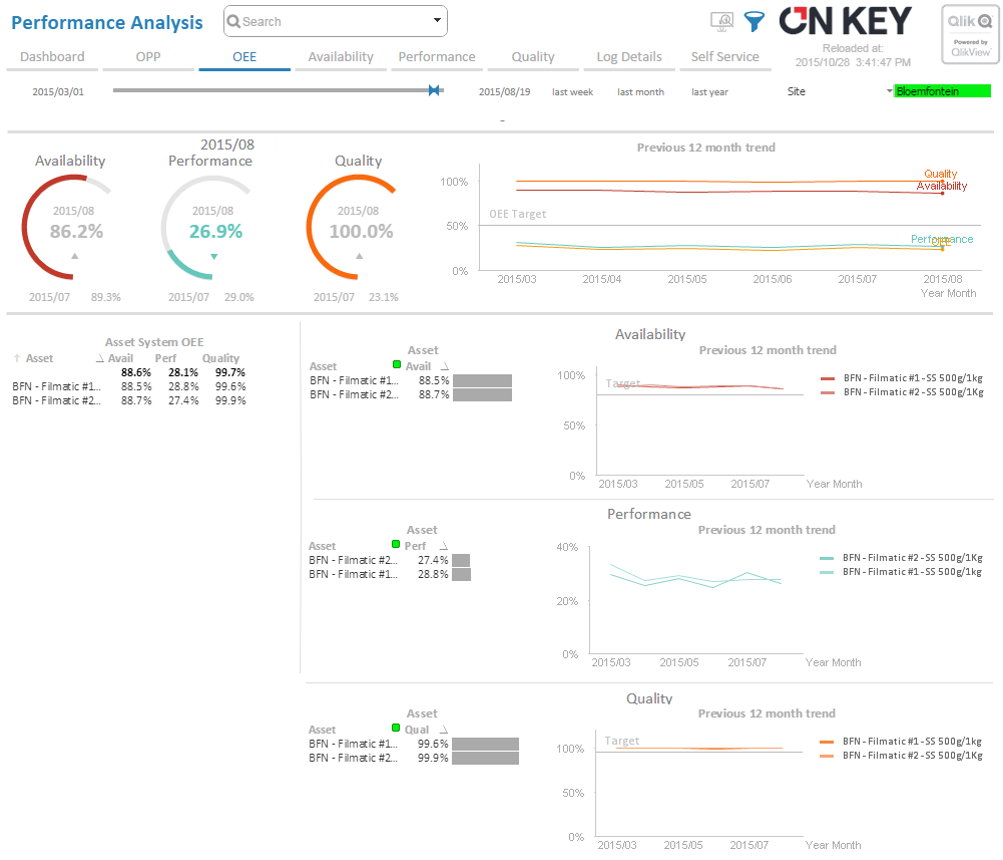Click the blue filter funnel icon
Viewport: 1003px width, 860px height.
pyautogui.click(x=754, y=22)
